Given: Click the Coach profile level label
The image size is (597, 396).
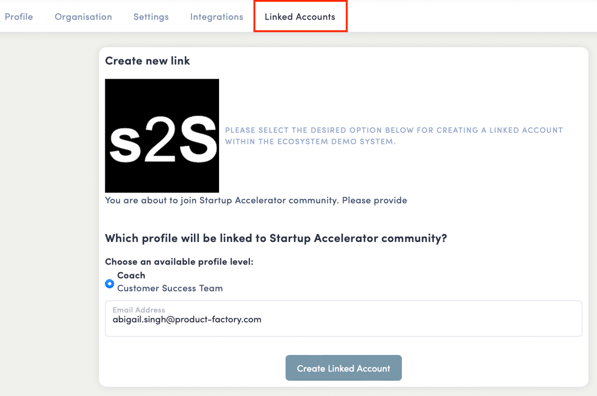Looking at the screenshot, I should 131,275.
